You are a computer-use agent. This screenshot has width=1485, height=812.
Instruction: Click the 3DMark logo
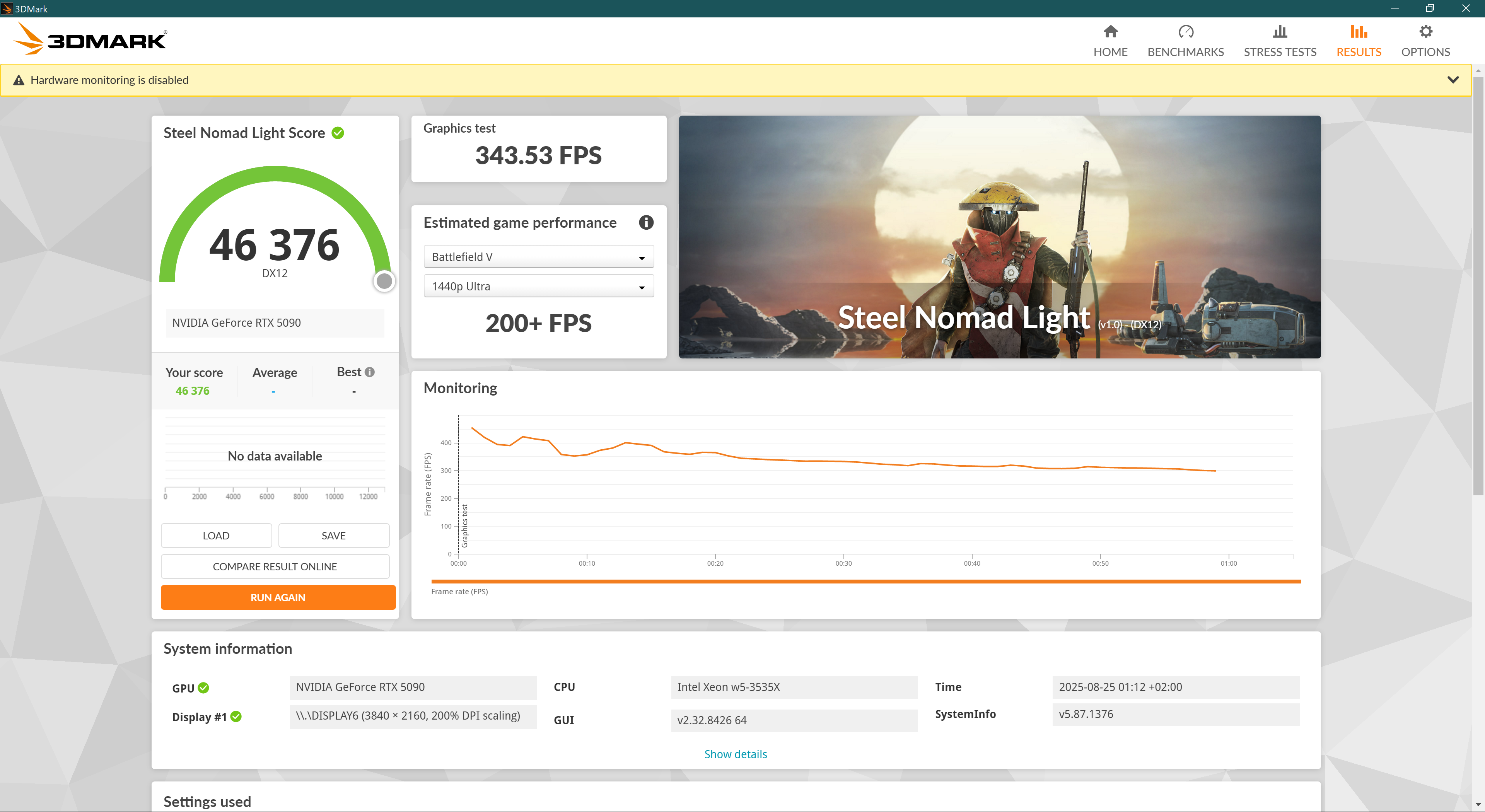[90, 39]
